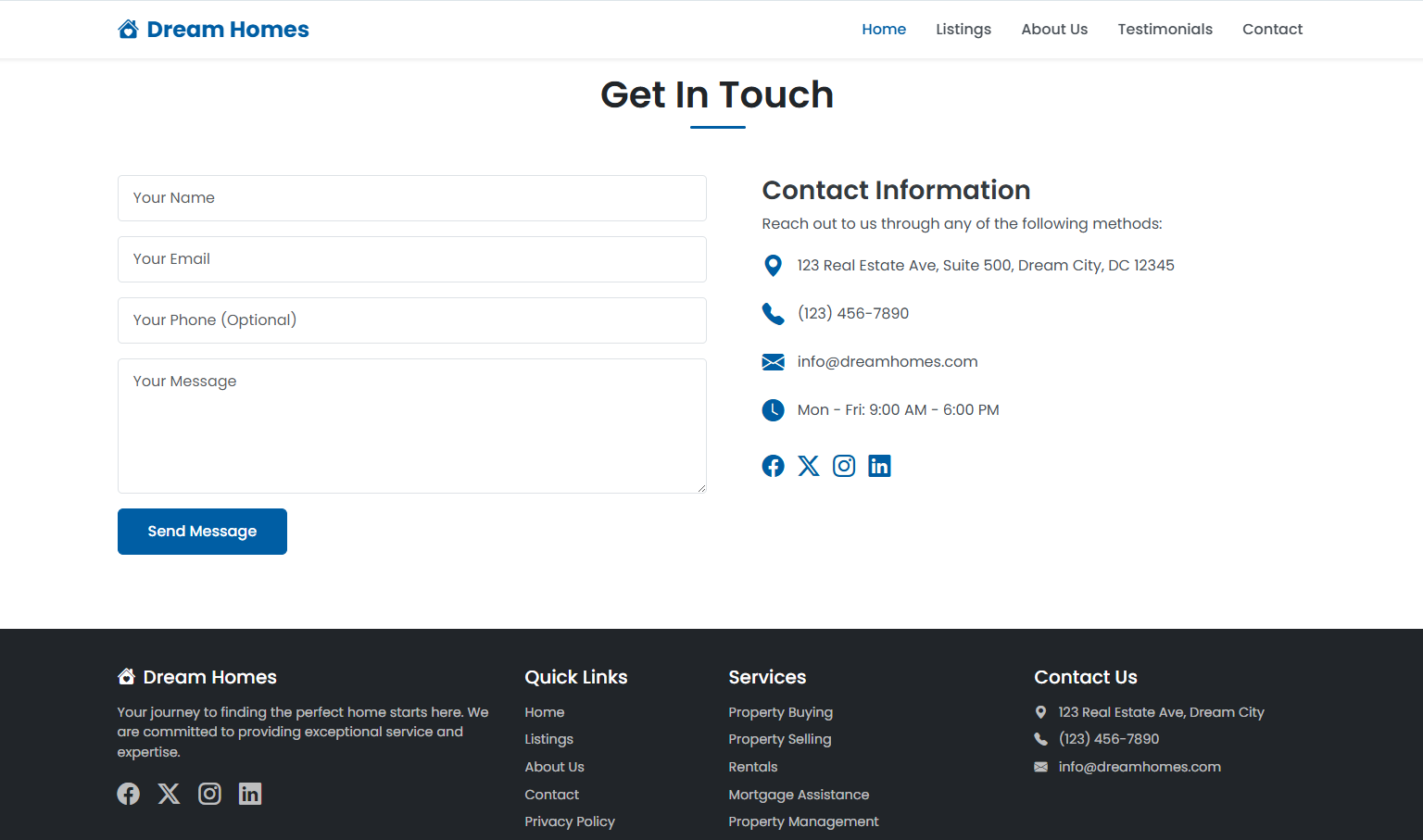Open the footer X (Twitter) icon

(x=169, y=794)
